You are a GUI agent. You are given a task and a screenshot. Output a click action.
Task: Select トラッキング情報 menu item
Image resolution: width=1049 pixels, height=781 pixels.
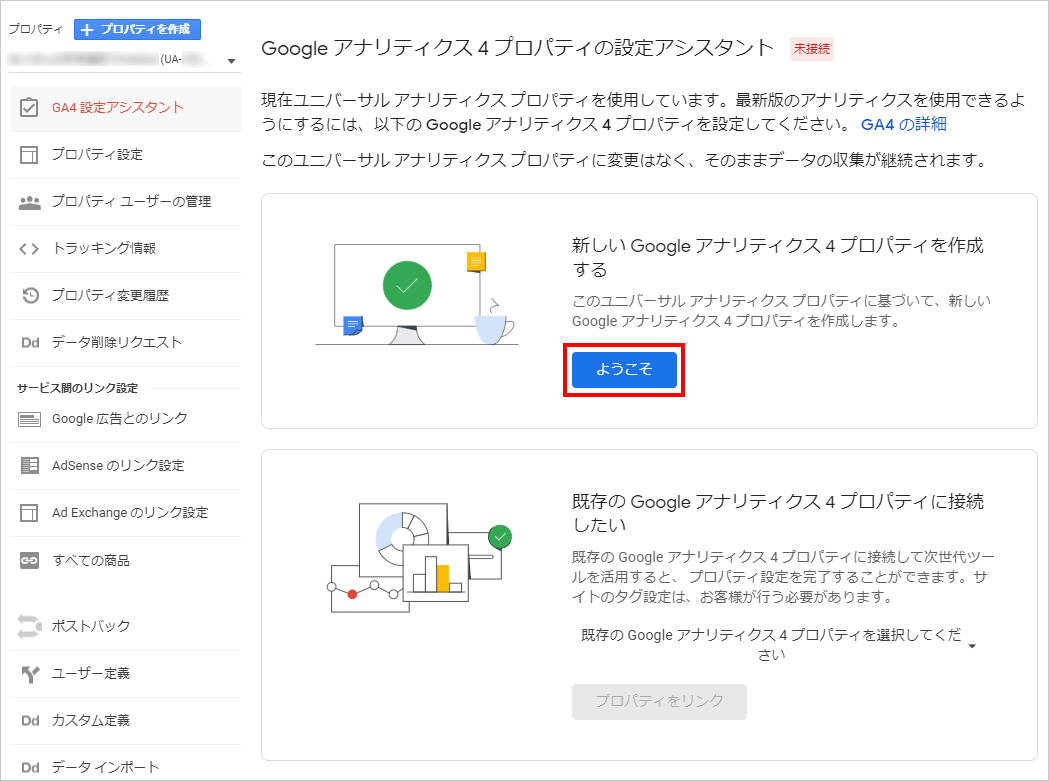126,249
